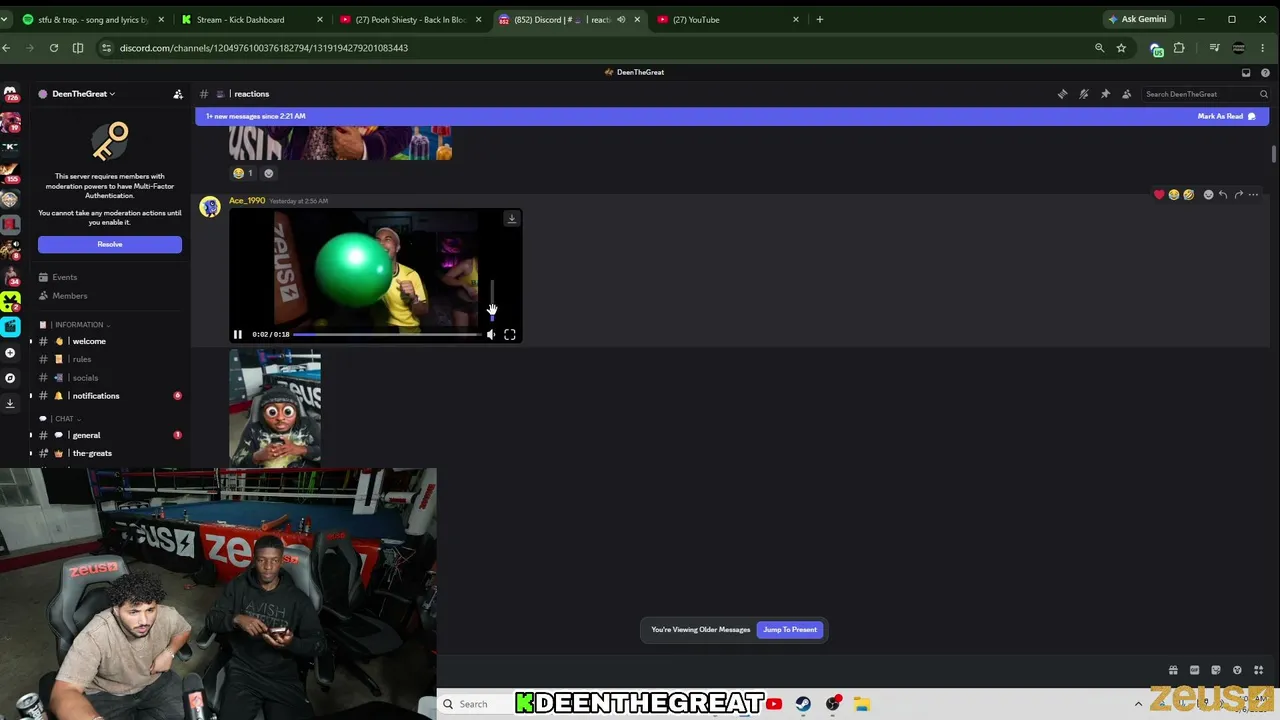This screenshot has height=720, width=1280.
Task: Collapse the INFORMATION category
Action: pyautogui.click(x=78, y=325)
